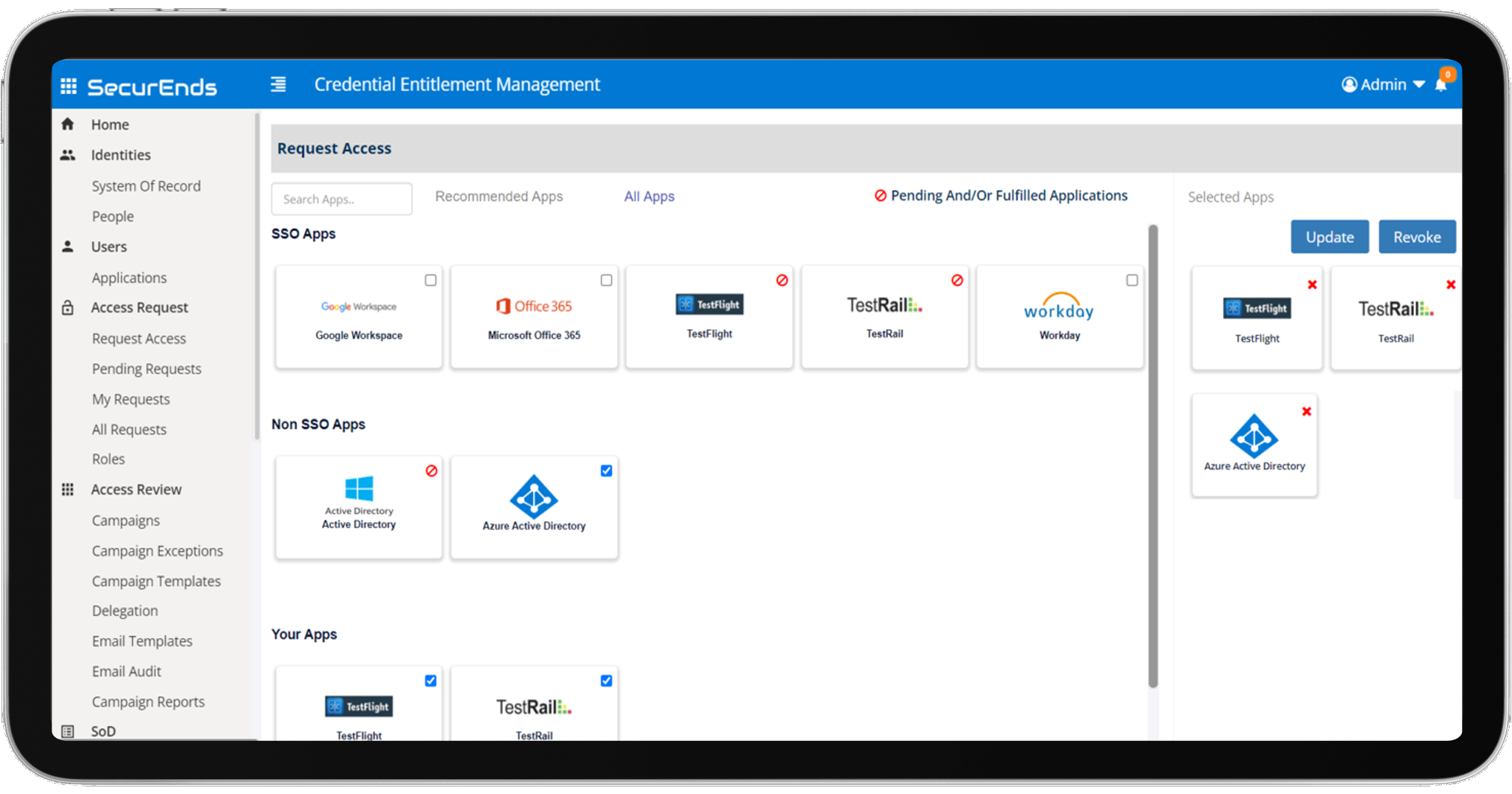Open Campaign Templates
Image resolution: width=1512 pixels, height=794 pixels.
tap(156, 581)
